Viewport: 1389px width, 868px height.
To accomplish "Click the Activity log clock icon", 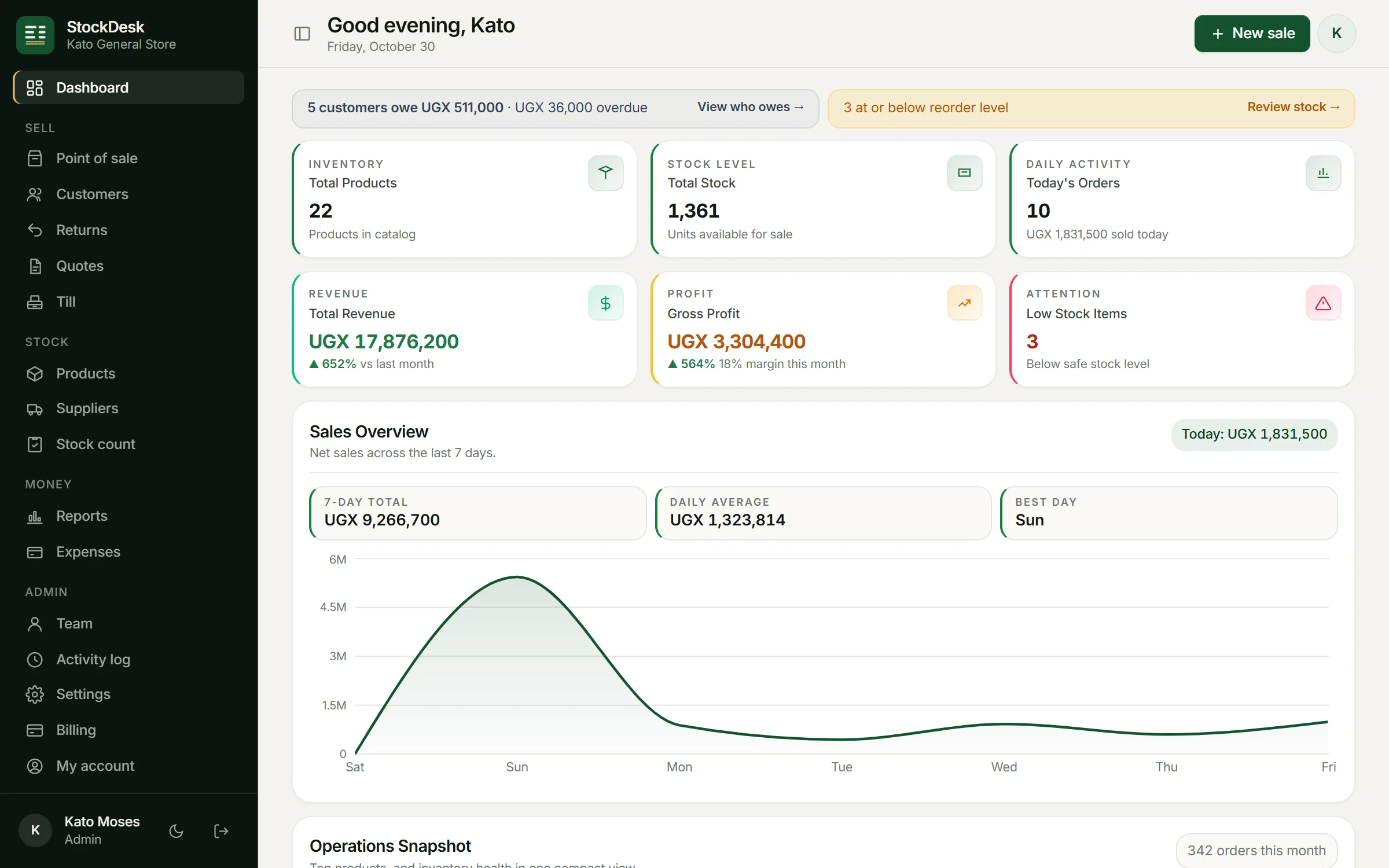I will pyautogui.click(x=35, y=660).
